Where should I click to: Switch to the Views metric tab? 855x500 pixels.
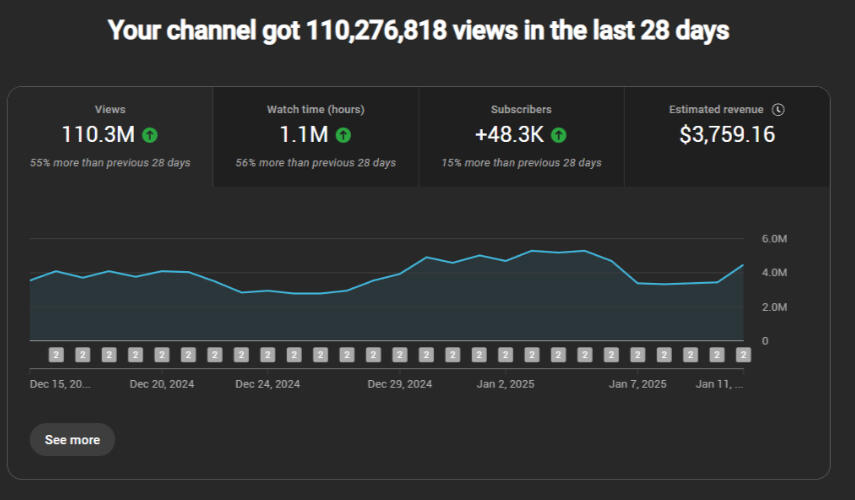point(110,136)
